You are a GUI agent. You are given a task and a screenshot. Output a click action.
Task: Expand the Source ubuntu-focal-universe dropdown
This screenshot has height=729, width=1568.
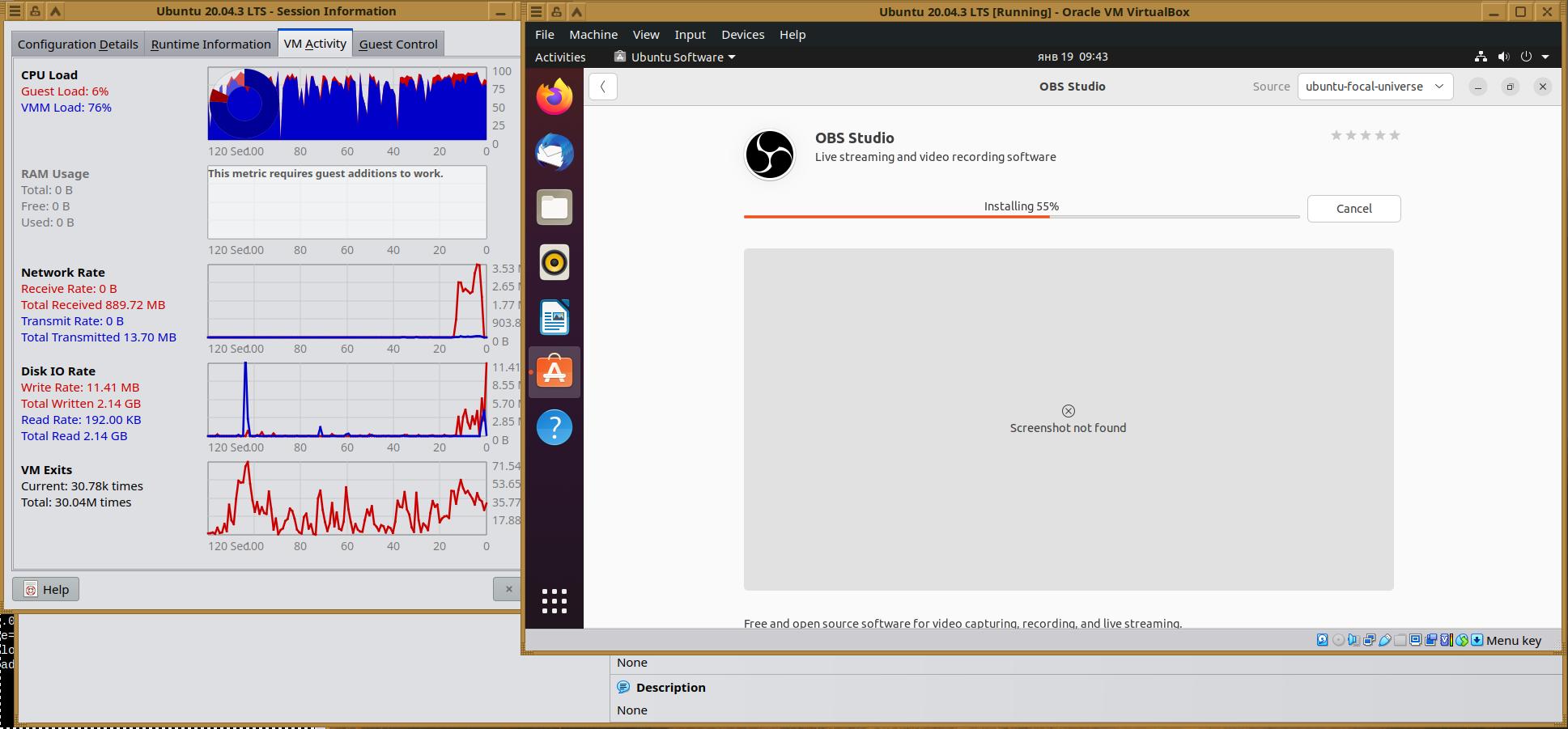click(x=1375, y=87)
